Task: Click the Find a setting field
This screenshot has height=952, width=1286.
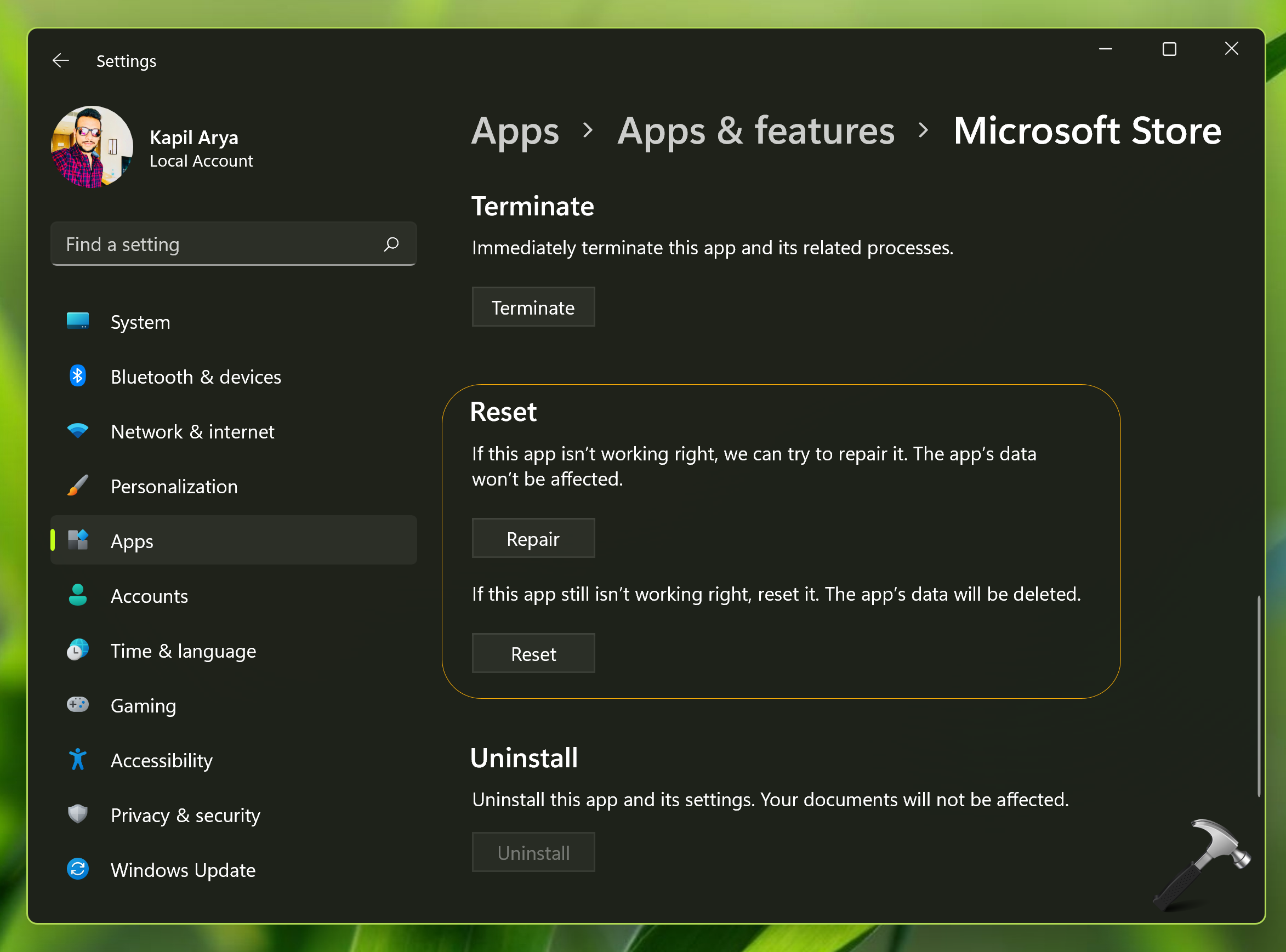Action: tap(219, 244)
